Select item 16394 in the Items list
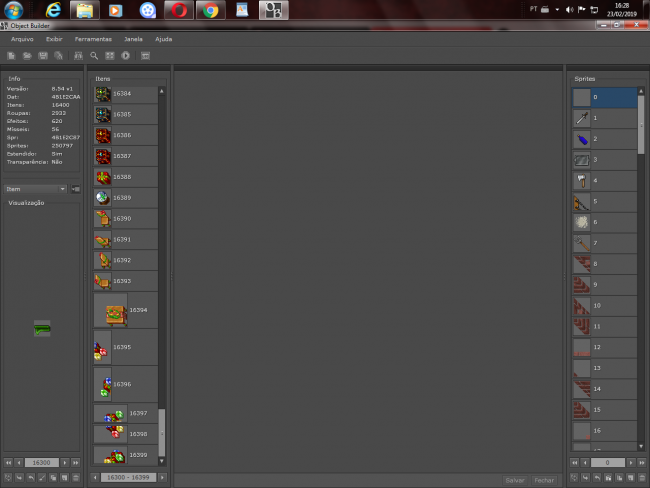Viewport: 650px width, 488px height. [x=125, y=310]
